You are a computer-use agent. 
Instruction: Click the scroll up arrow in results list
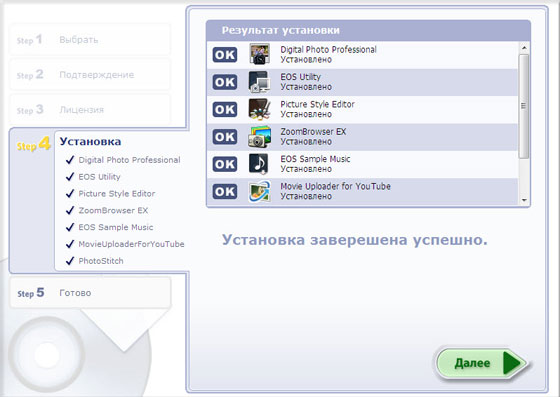pyautogui.click(x=524, y=47)
